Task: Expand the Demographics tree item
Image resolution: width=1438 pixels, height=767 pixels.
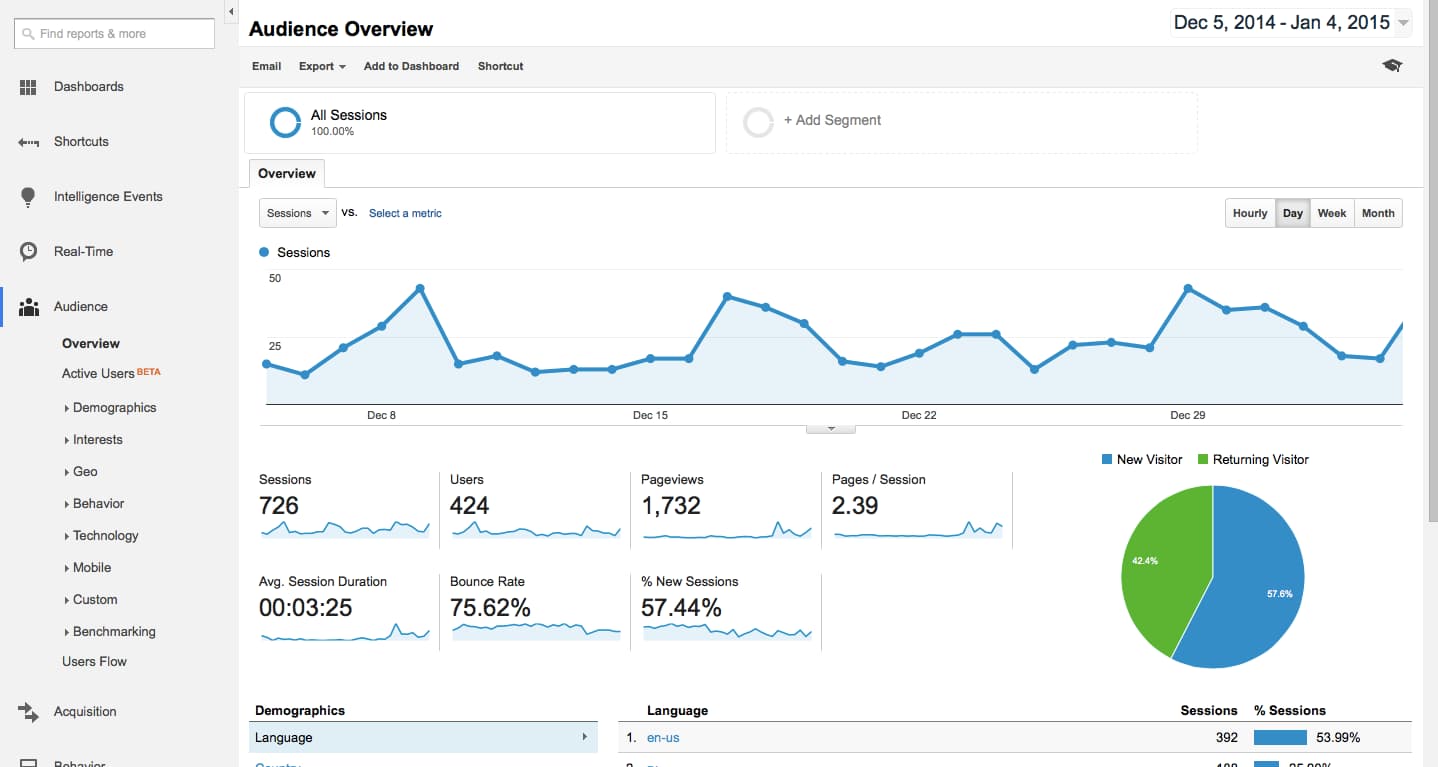Action: [x=114, y=408]
